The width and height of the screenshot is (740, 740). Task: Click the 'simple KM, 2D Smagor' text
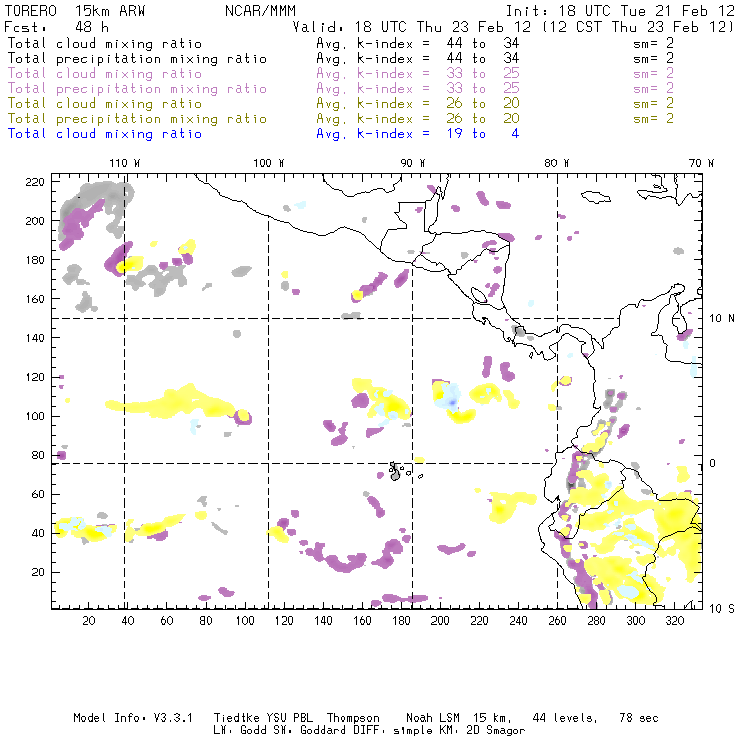[x=459, y=730]
